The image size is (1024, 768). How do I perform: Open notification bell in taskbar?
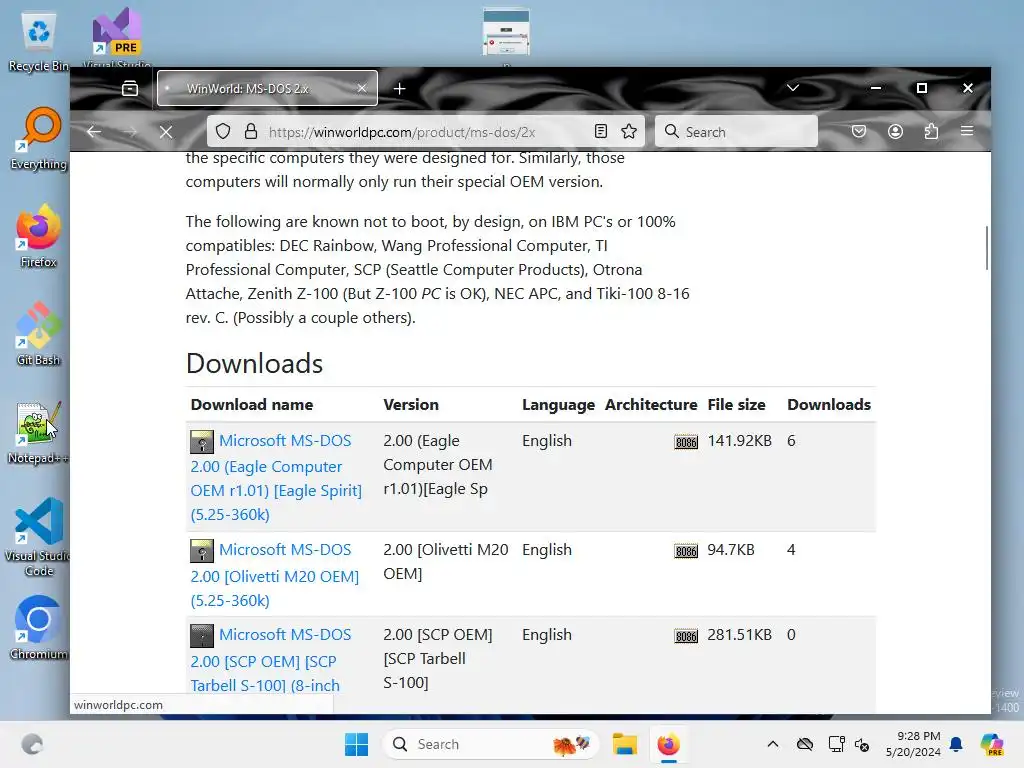click(956, 744)
